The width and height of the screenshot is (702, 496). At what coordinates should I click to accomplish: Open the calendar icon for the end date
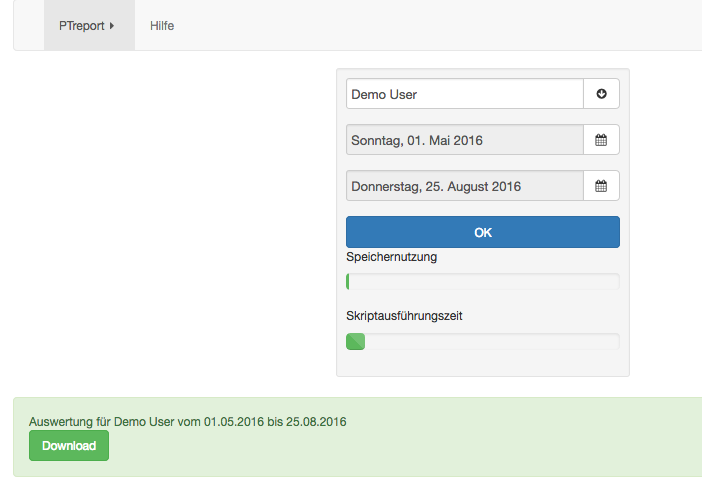coord(601,186)
